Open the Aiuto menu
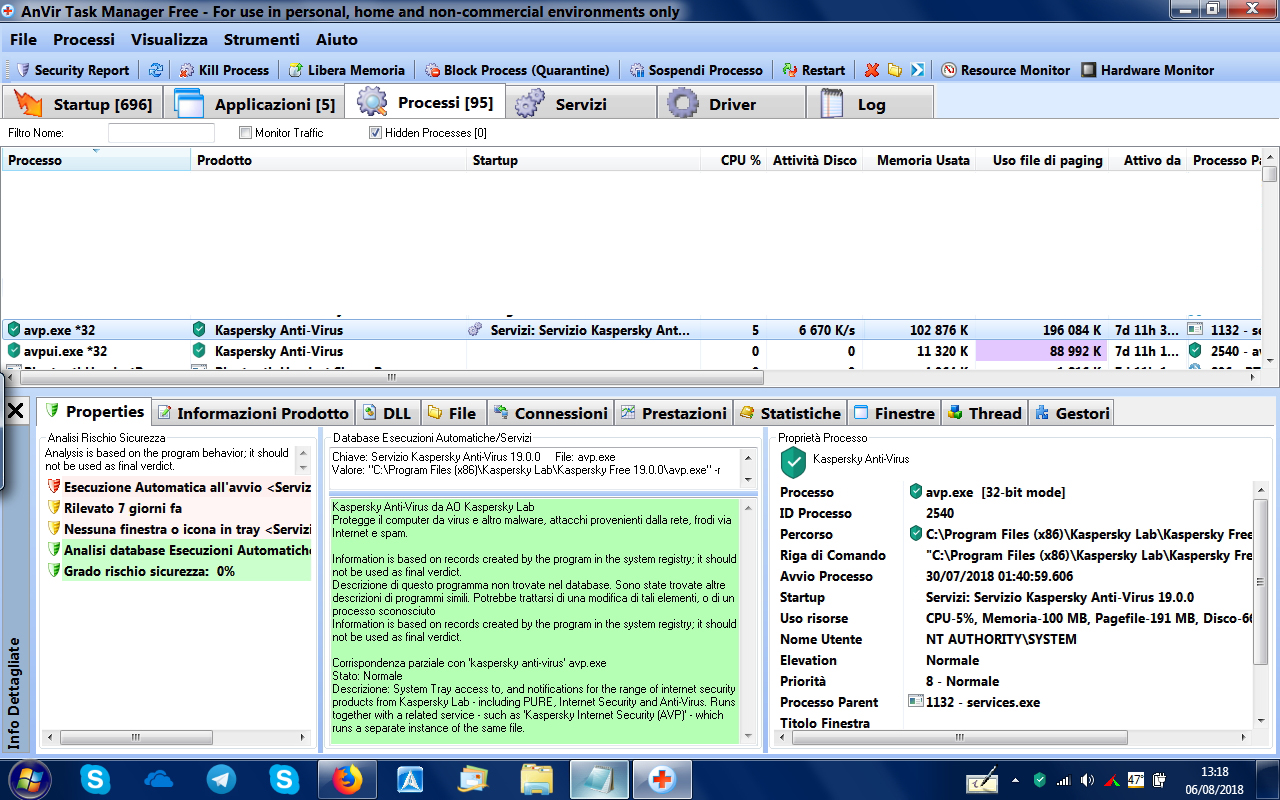 tap(336, 39)
